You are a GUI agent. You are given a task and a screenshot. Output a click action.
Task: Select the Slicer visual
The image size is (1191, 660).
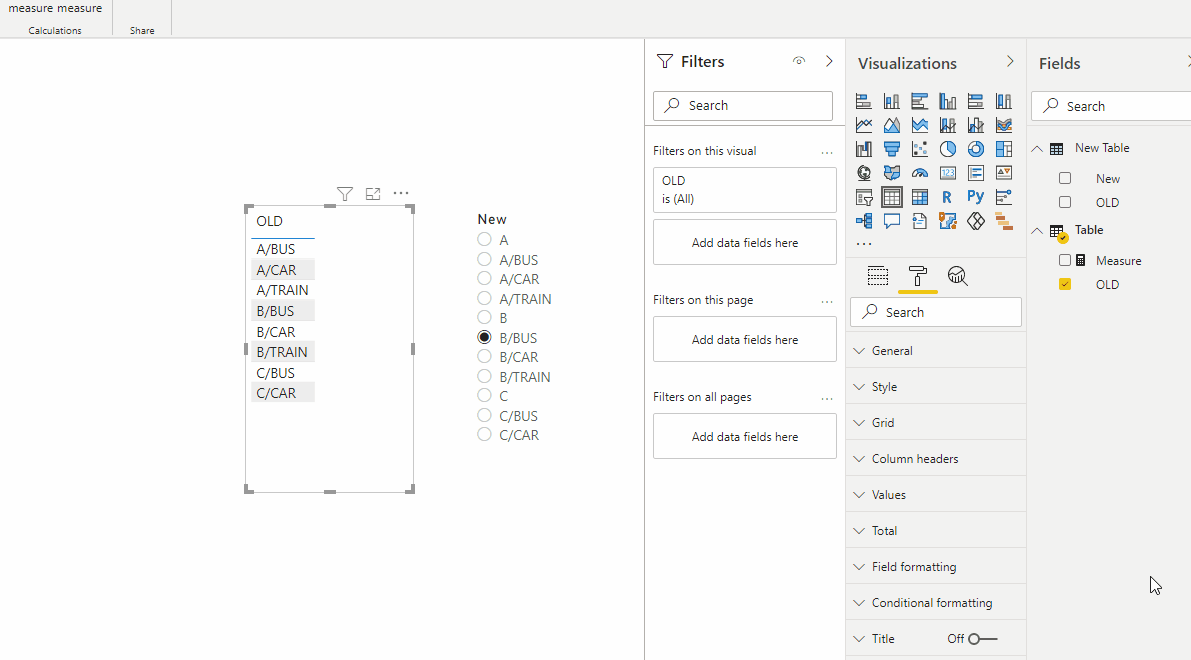pyautogui.click(x=864, y=197)
